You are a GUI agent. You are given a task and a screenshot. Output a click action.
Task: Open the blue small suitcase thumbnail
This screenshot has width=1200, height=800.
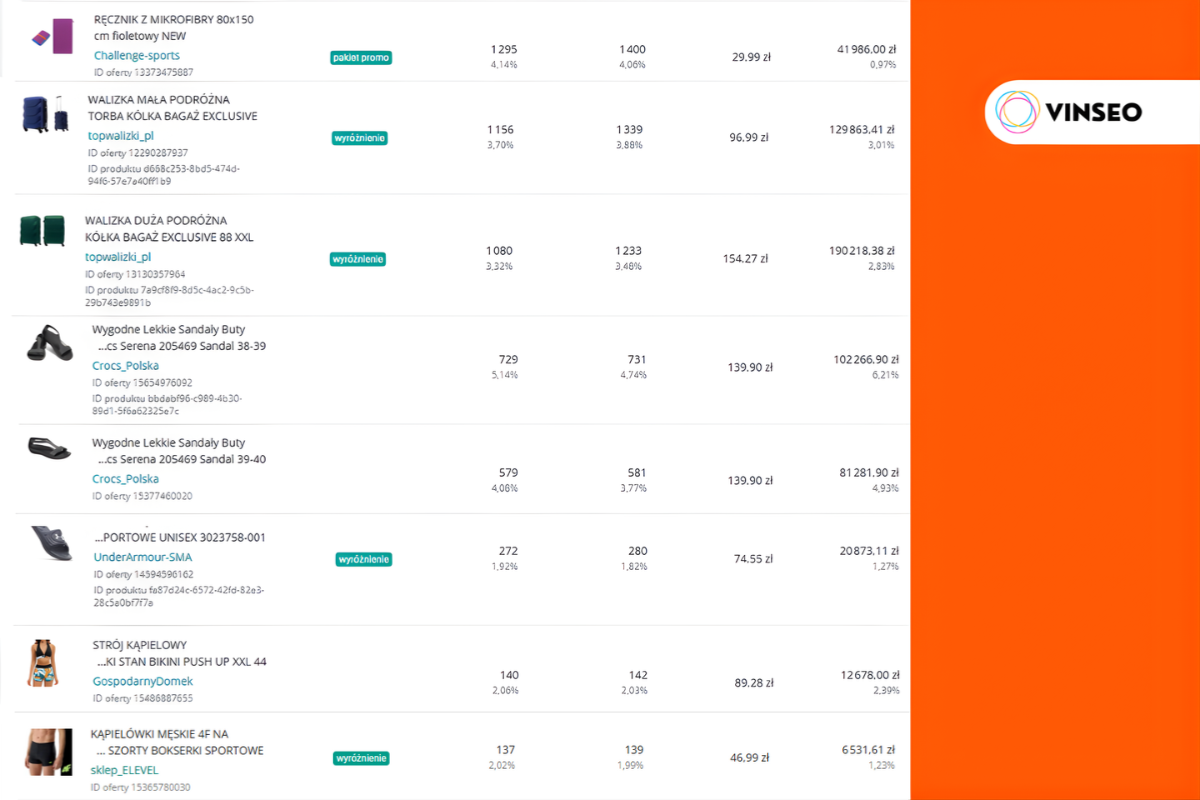pos(46,115)
